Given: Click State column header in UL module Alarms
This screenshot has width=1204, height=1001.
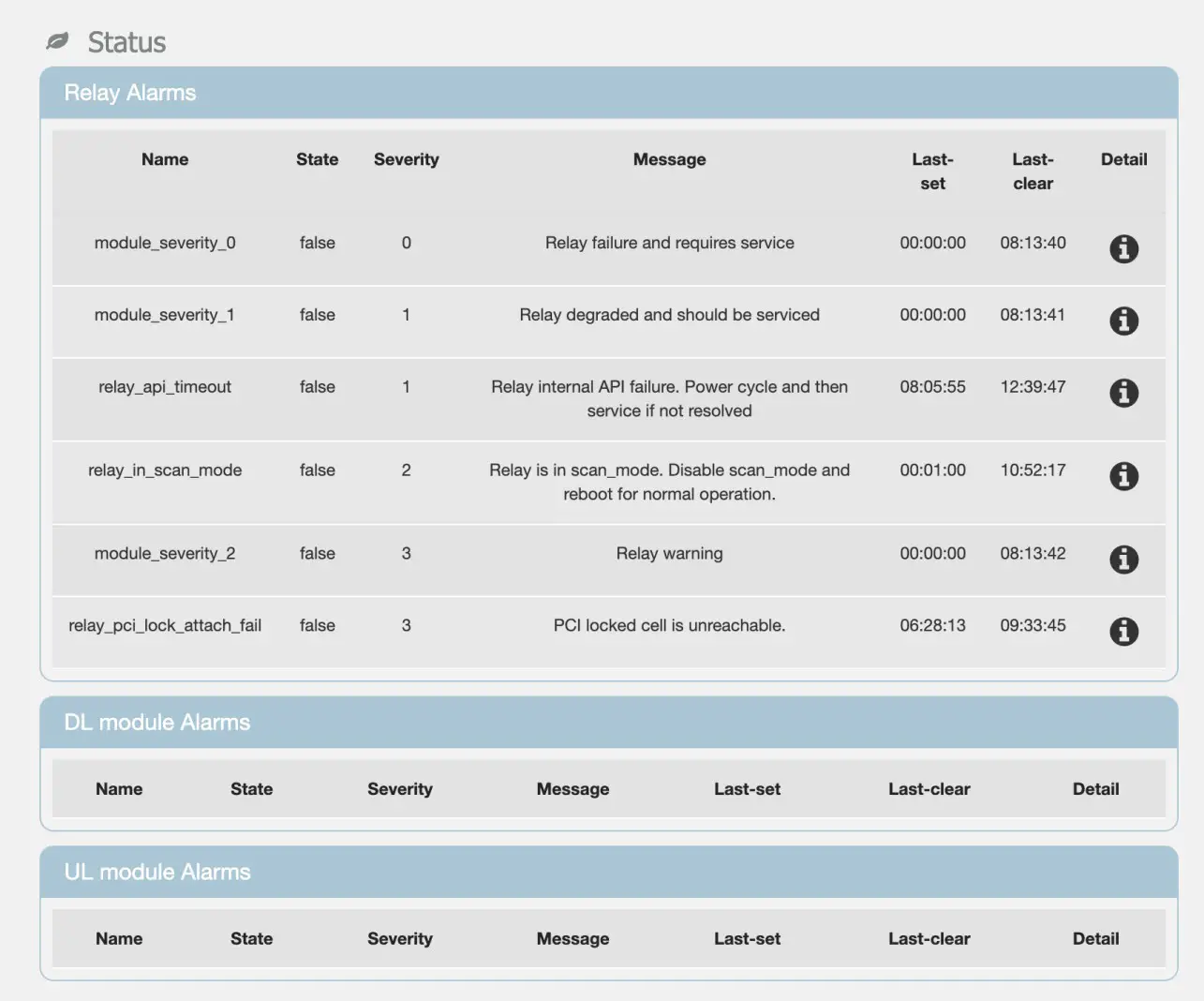Looking at the screenshot, I should pyautogui.click(x=252, y=939).
